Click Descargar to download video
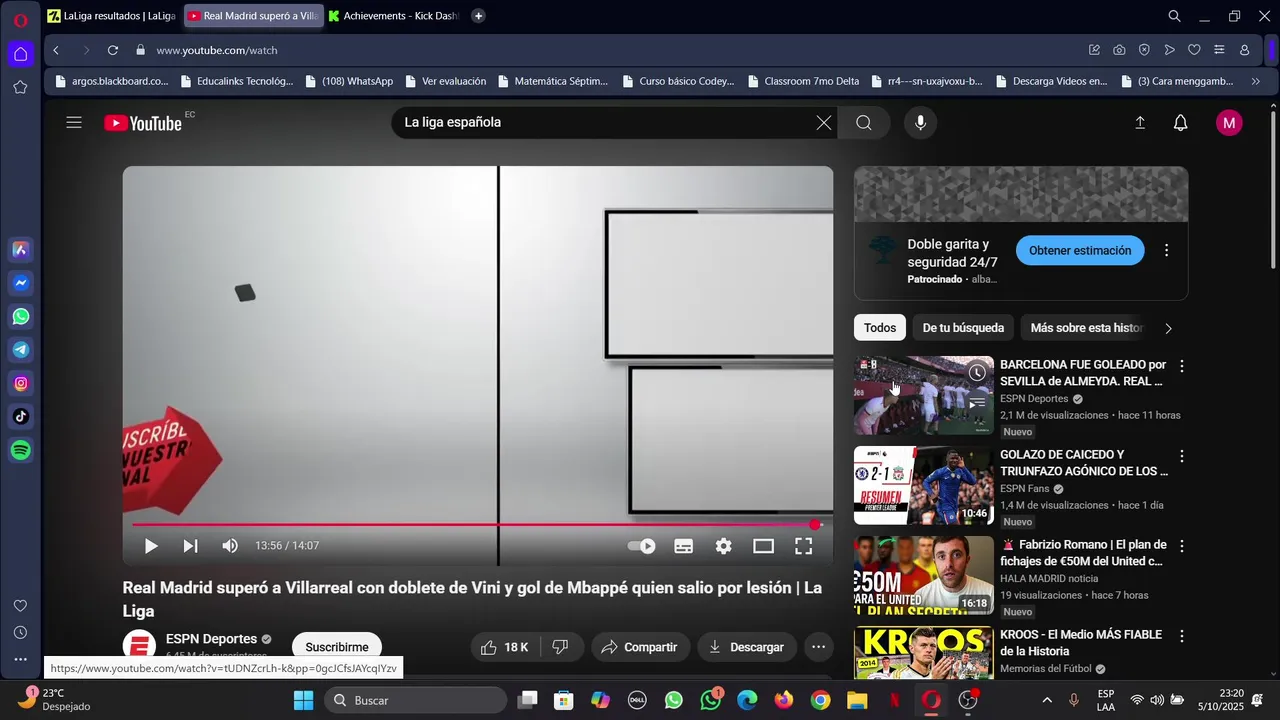The height and width of the screenshot is (720, 1280). (x=746, y=647)
